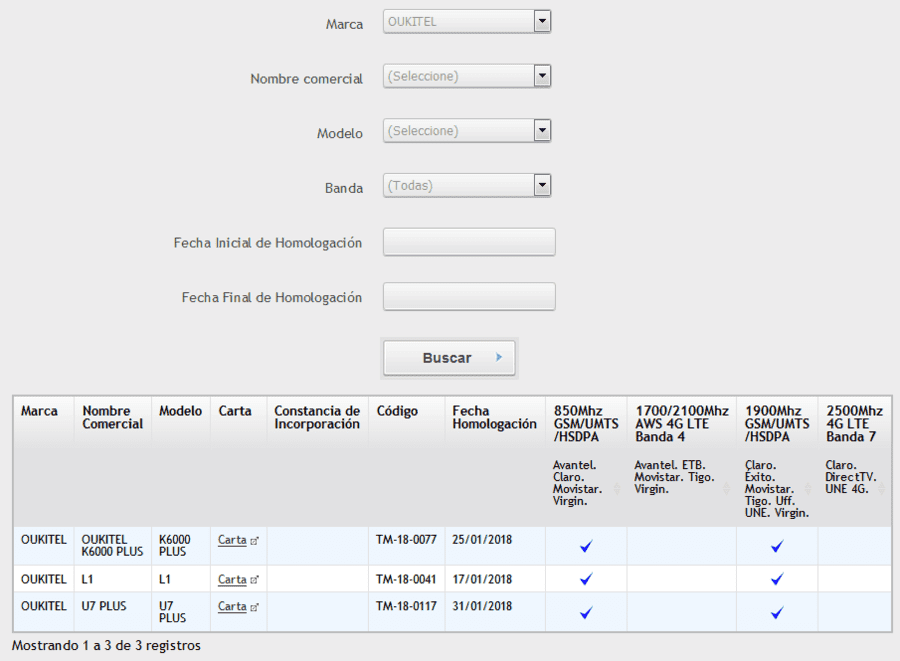Screen dimensions: 900x661
Task: Click the 850Mhz checkmark for K6000 PLUS
Action: pos(586,546)
